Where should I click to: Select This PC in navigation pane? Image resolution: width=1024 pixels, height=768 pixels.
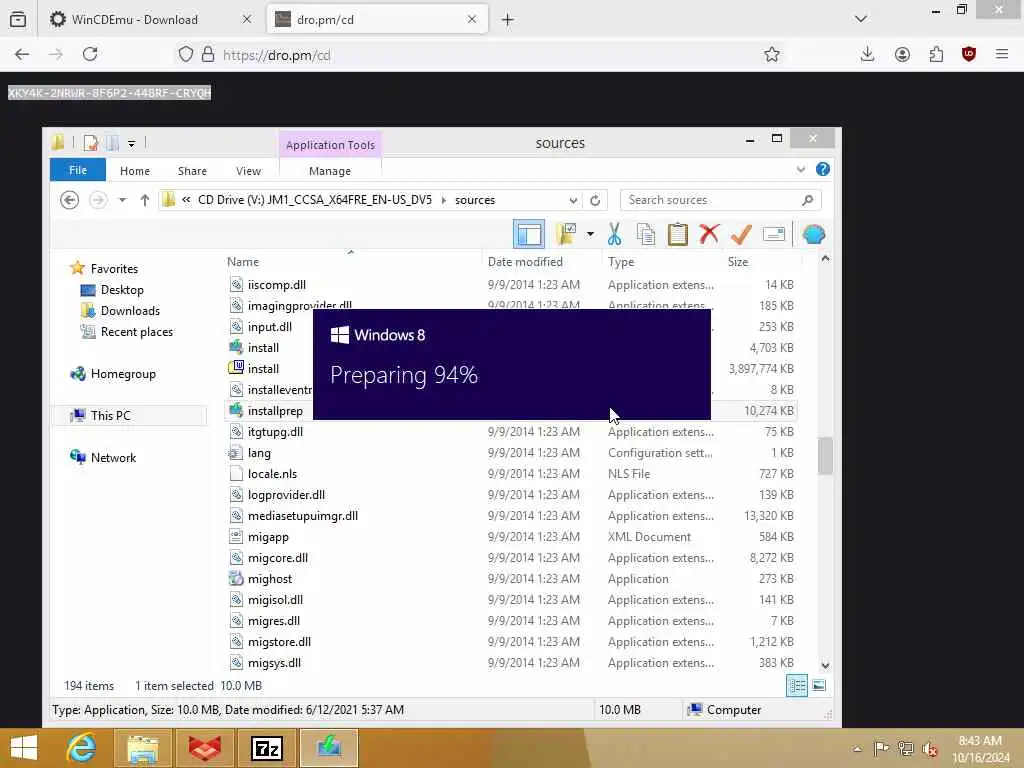coord(110,415)
